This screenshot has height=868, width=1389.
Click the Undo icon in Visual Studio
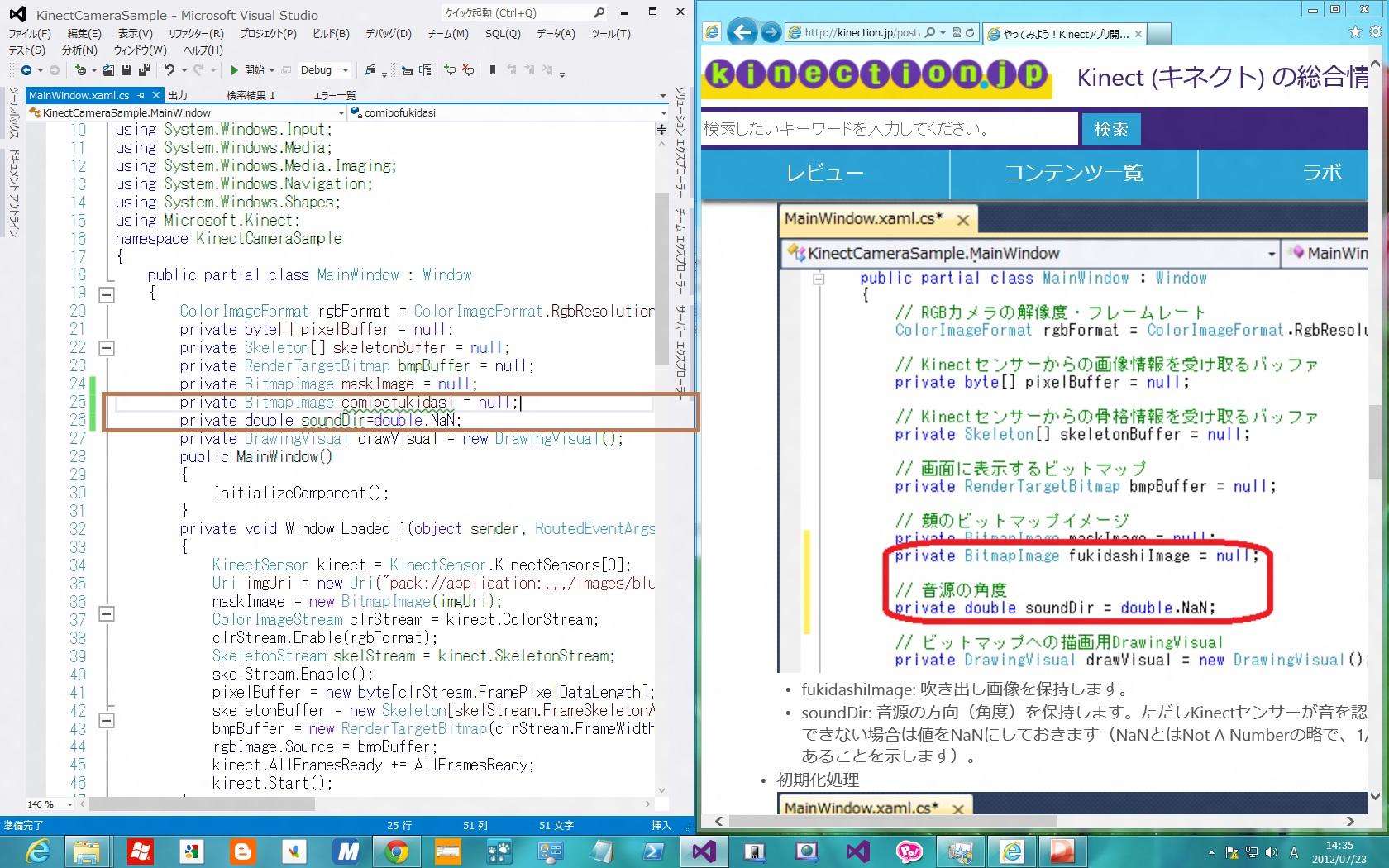tap(169, 70)
